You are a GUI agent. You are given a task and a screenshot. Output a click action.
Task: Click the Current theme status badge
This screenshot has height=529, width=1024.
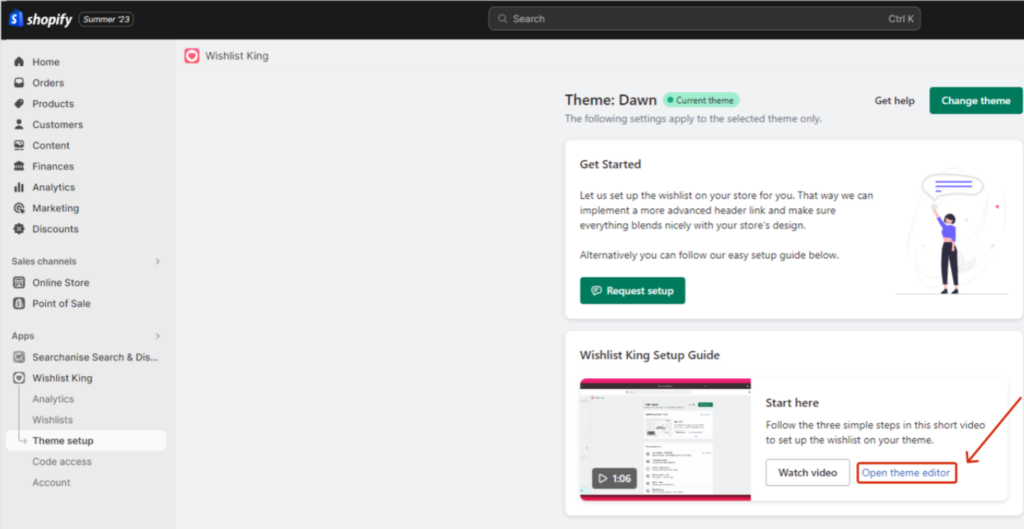coord(701,101)
